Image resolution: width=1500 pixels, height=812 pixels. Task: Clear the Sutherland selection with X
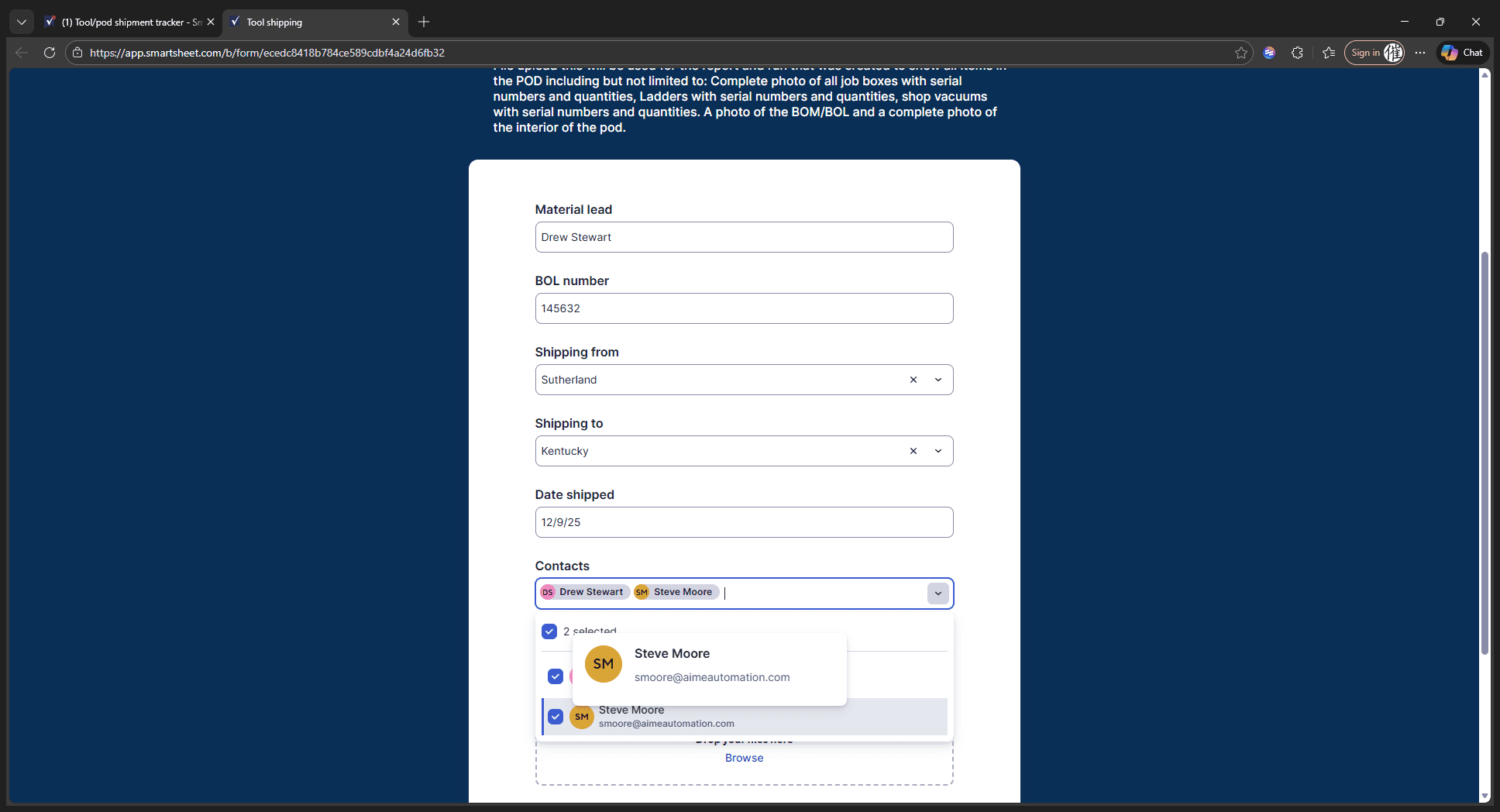click(913, 380)
